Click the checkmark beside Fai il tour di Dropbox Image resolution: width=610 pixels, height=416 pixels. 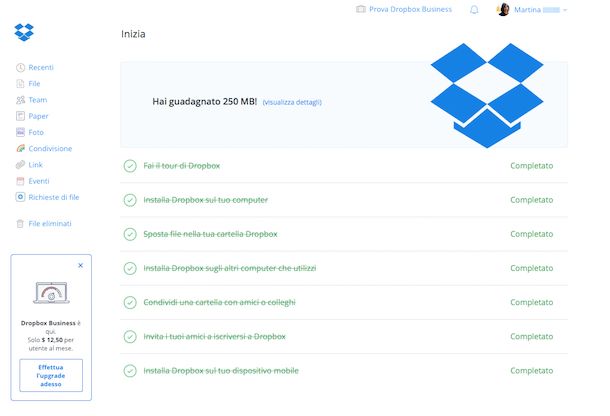(130, 166)
